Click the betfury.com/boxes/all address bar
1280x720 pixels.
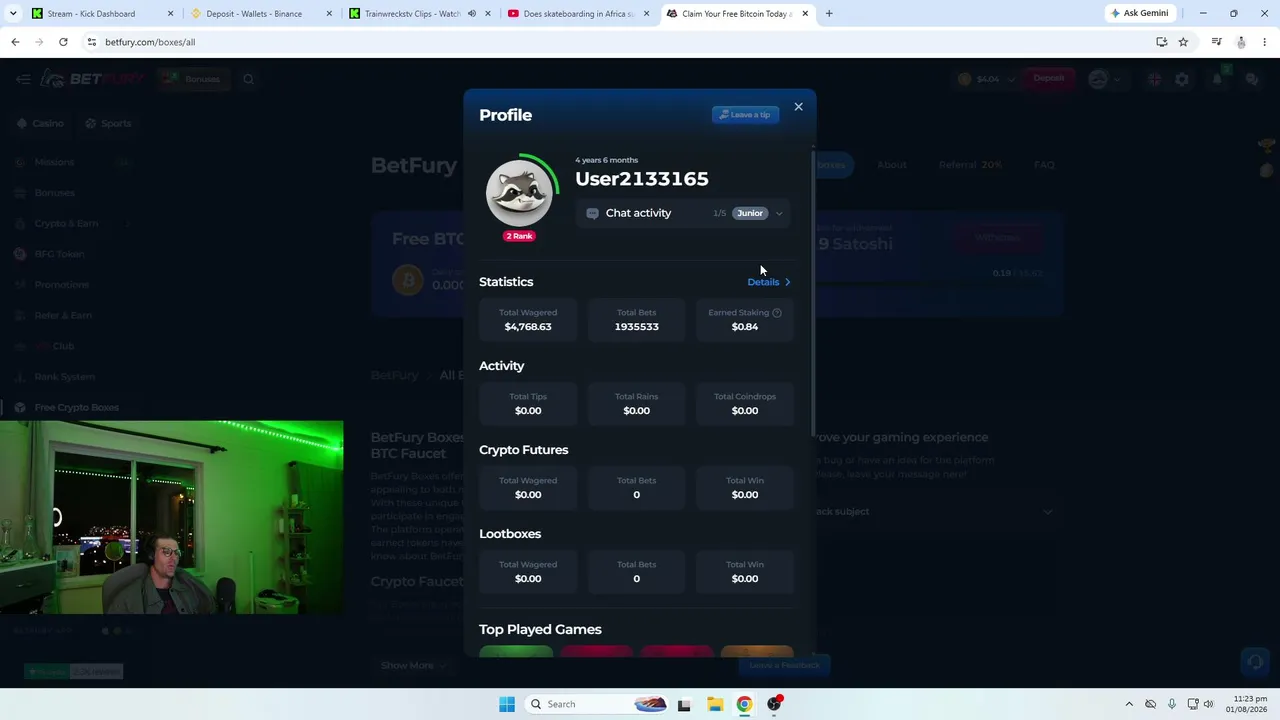[620, 42]
